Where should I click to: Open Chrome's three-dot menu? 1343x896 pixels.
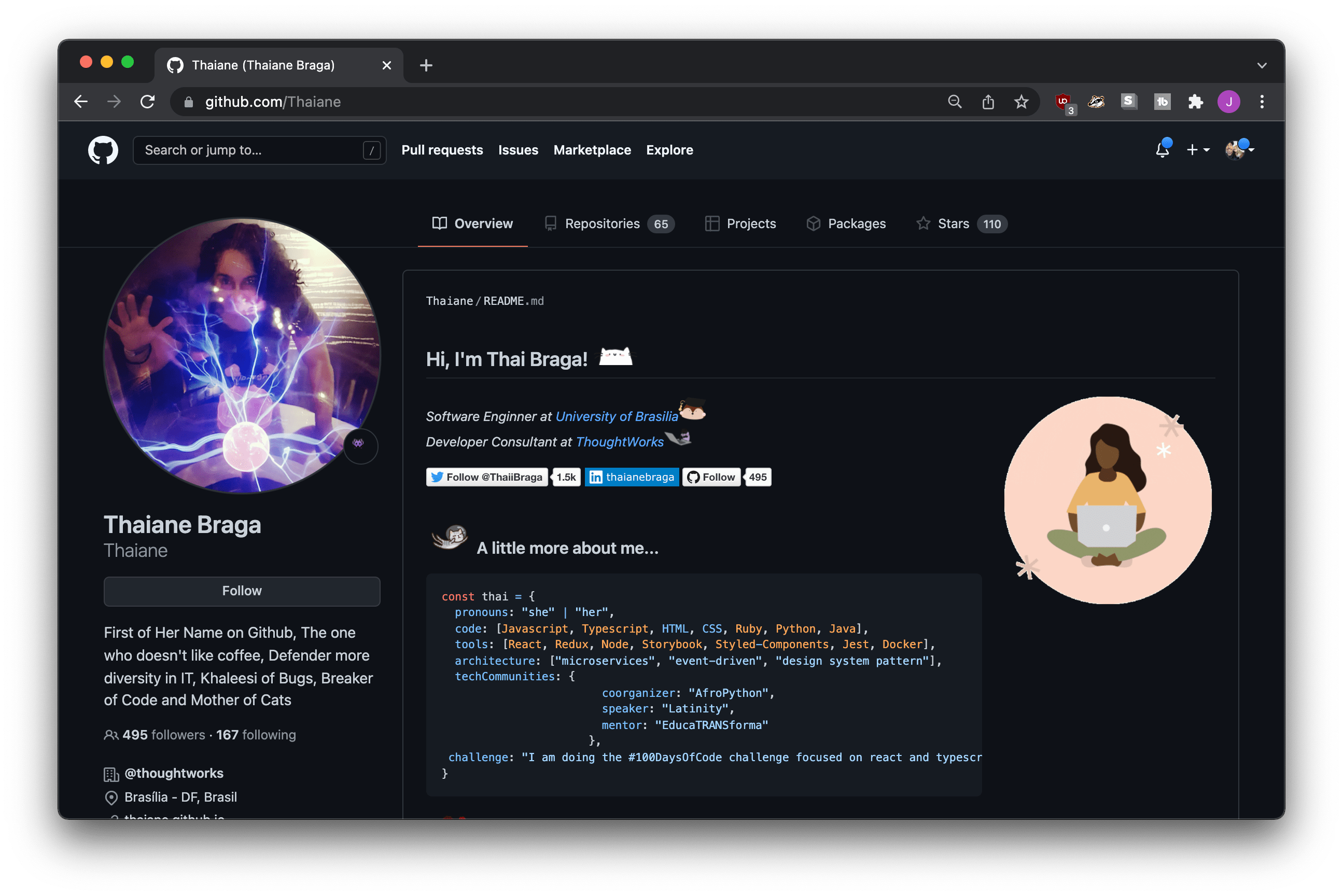tap(1262, 102)
